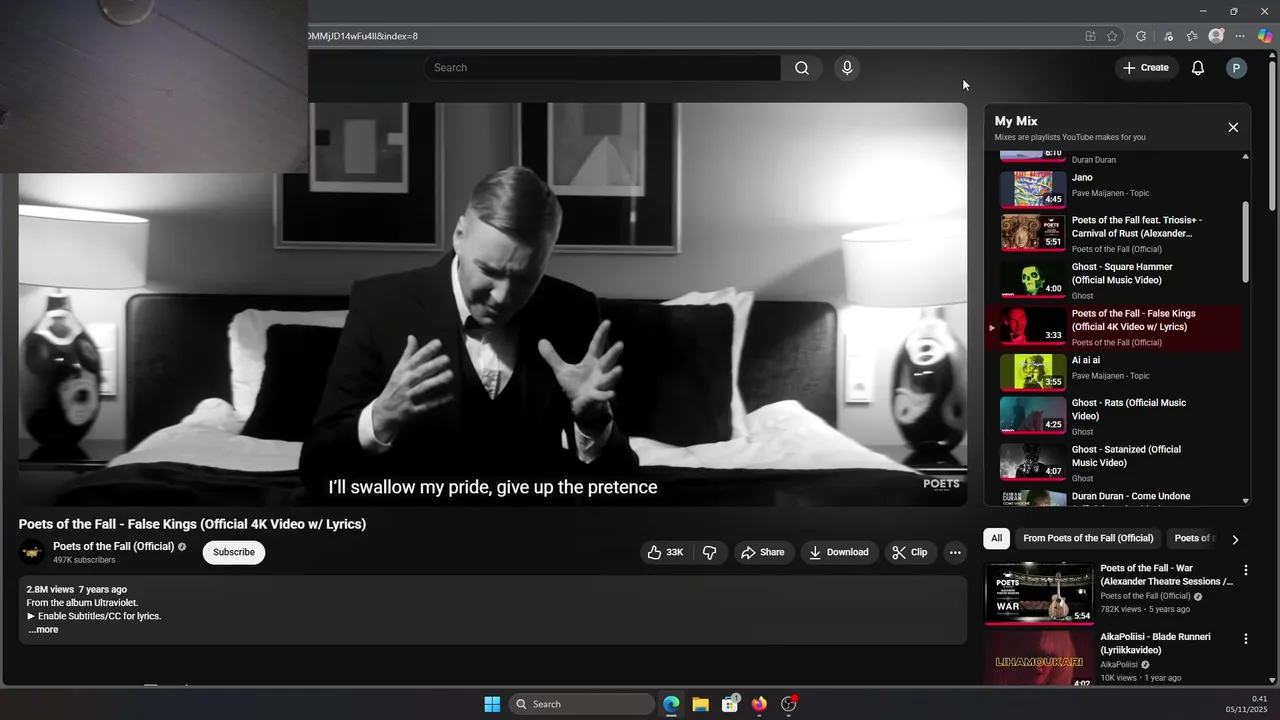1280x720 pixels.
Task: Click the video player frame
Action: (492, 304)
